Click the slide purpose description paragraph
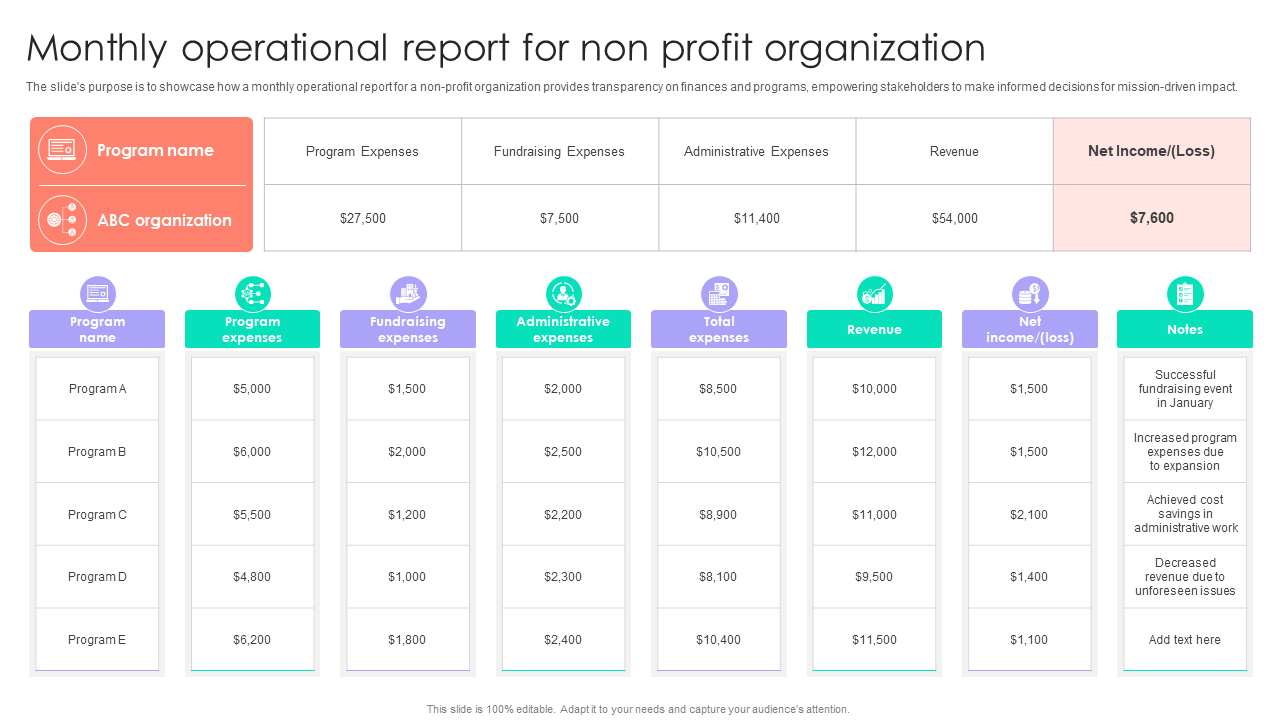The width and height of the screenshot is (1280, 720). 632,87
